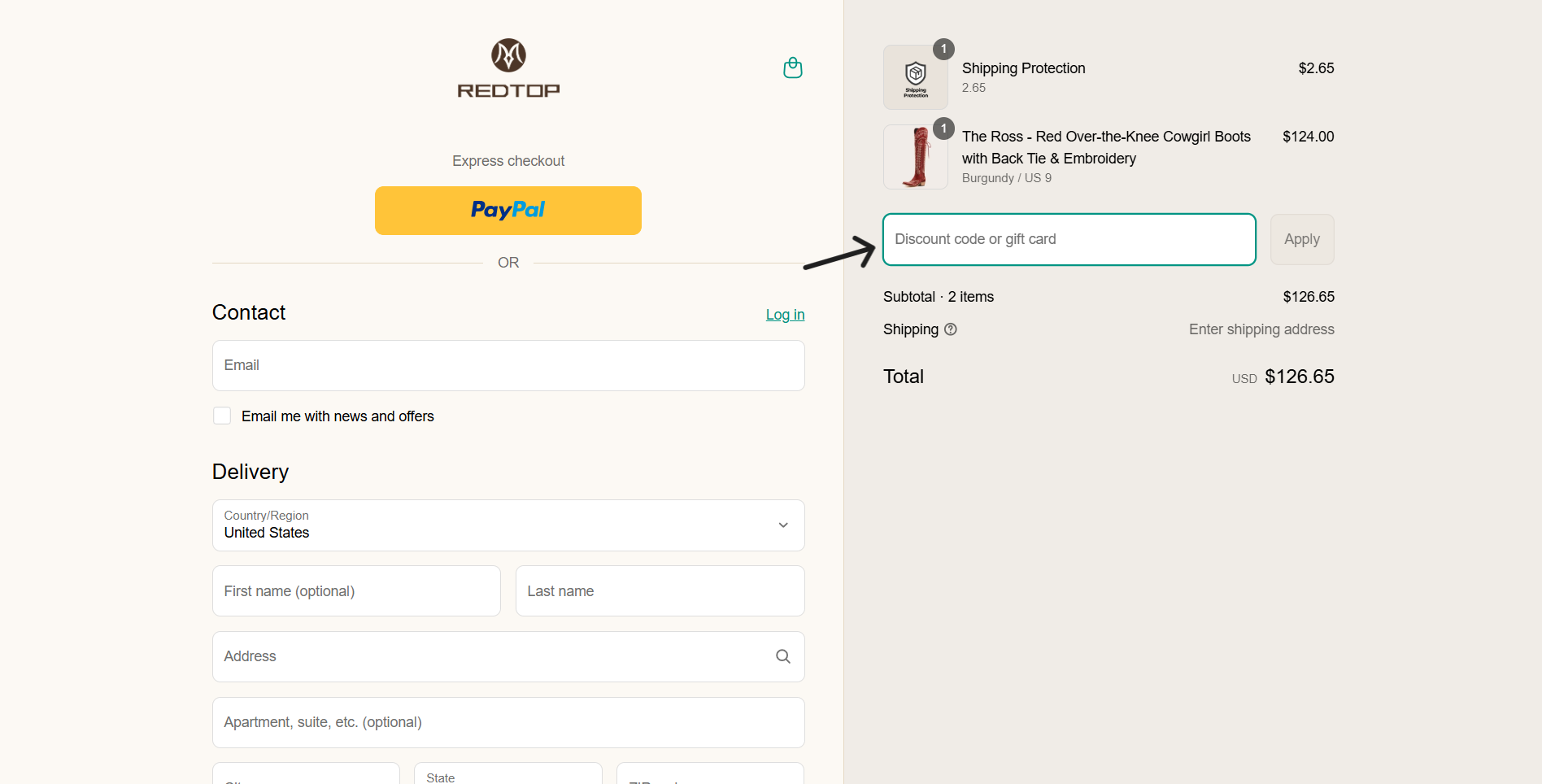
Task: Open the shopping bag cart icon
Action: click(792, 68)
